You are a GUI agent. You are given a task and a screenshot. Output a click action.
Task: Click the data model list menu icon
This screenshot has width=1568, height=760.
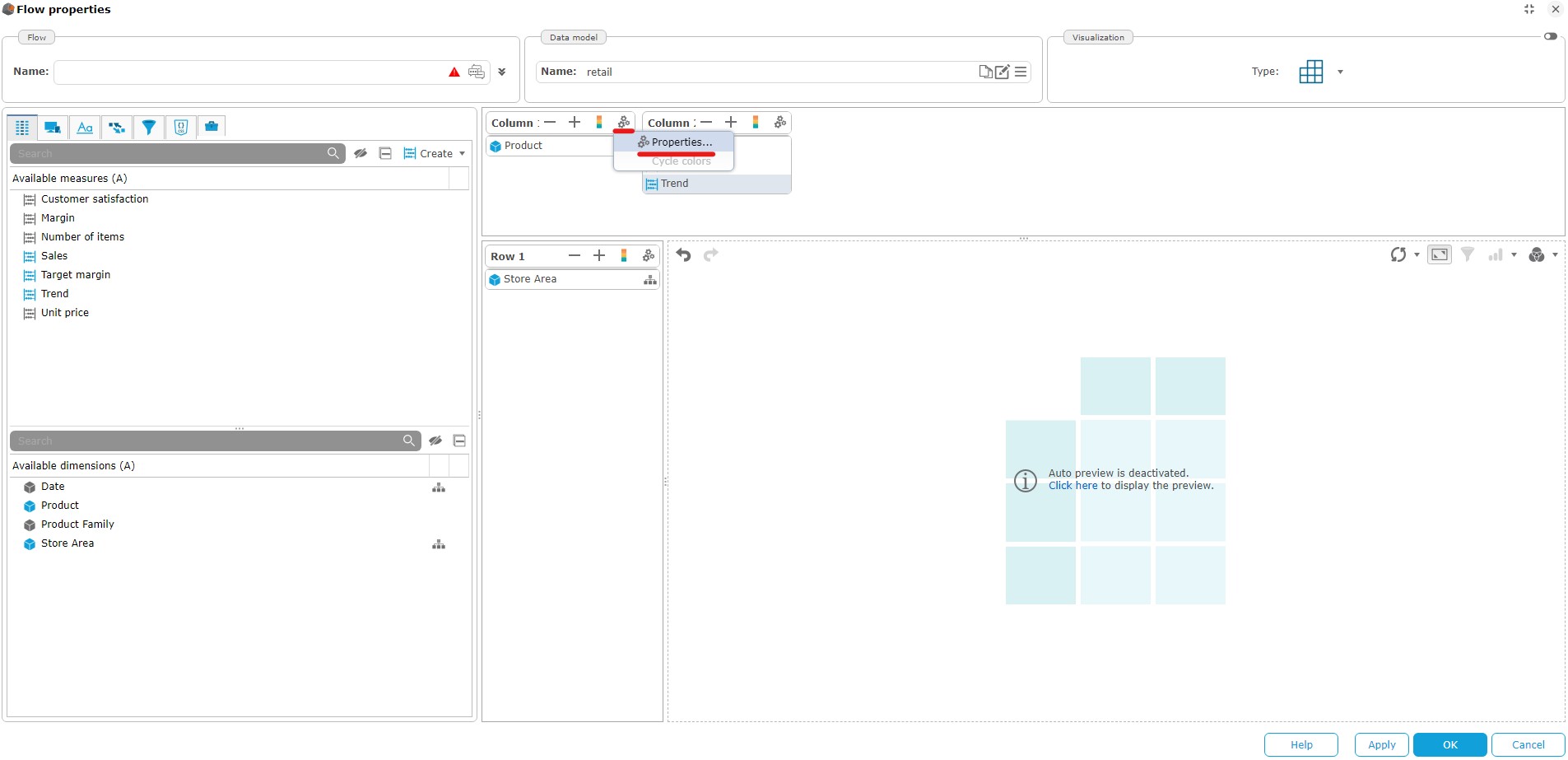[x=1021, y=72]
